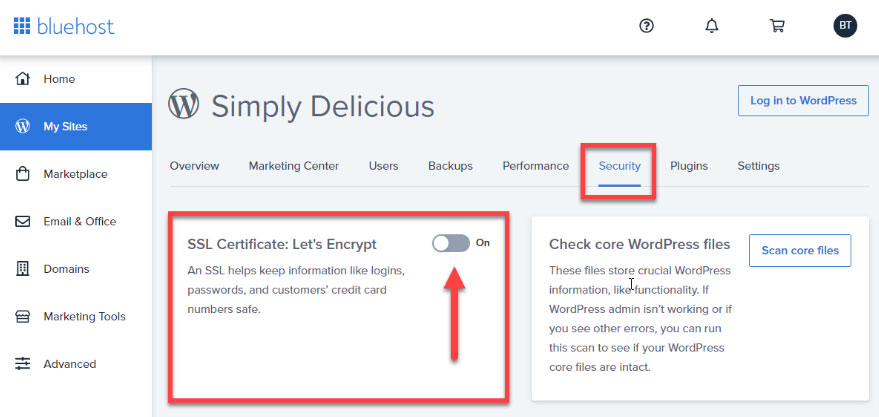Select the Security tab
This screenshot has height=417, width=879.
[619, 166]
